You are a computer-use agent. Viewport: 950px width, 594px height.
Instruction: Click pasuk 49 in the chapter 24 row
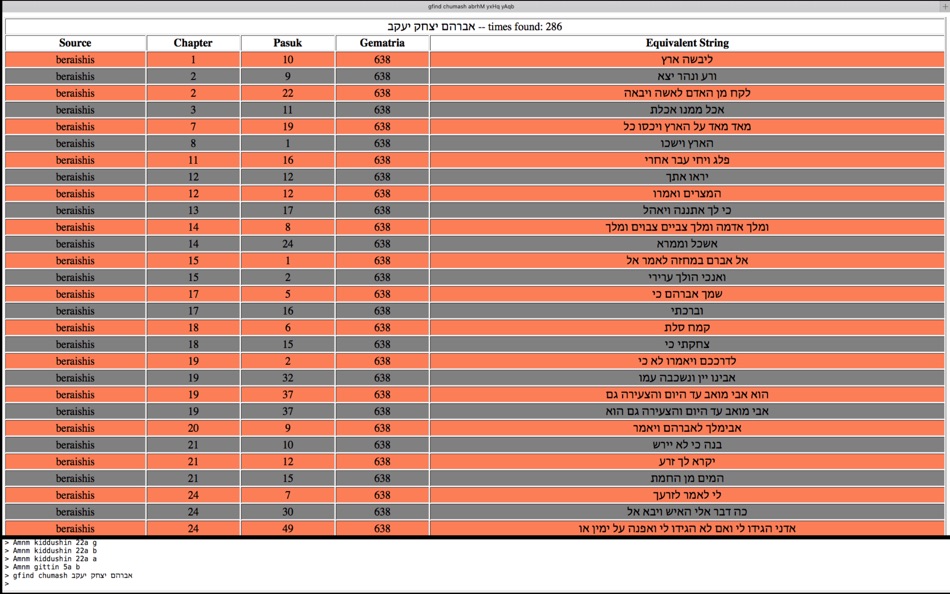coord(287,529)
